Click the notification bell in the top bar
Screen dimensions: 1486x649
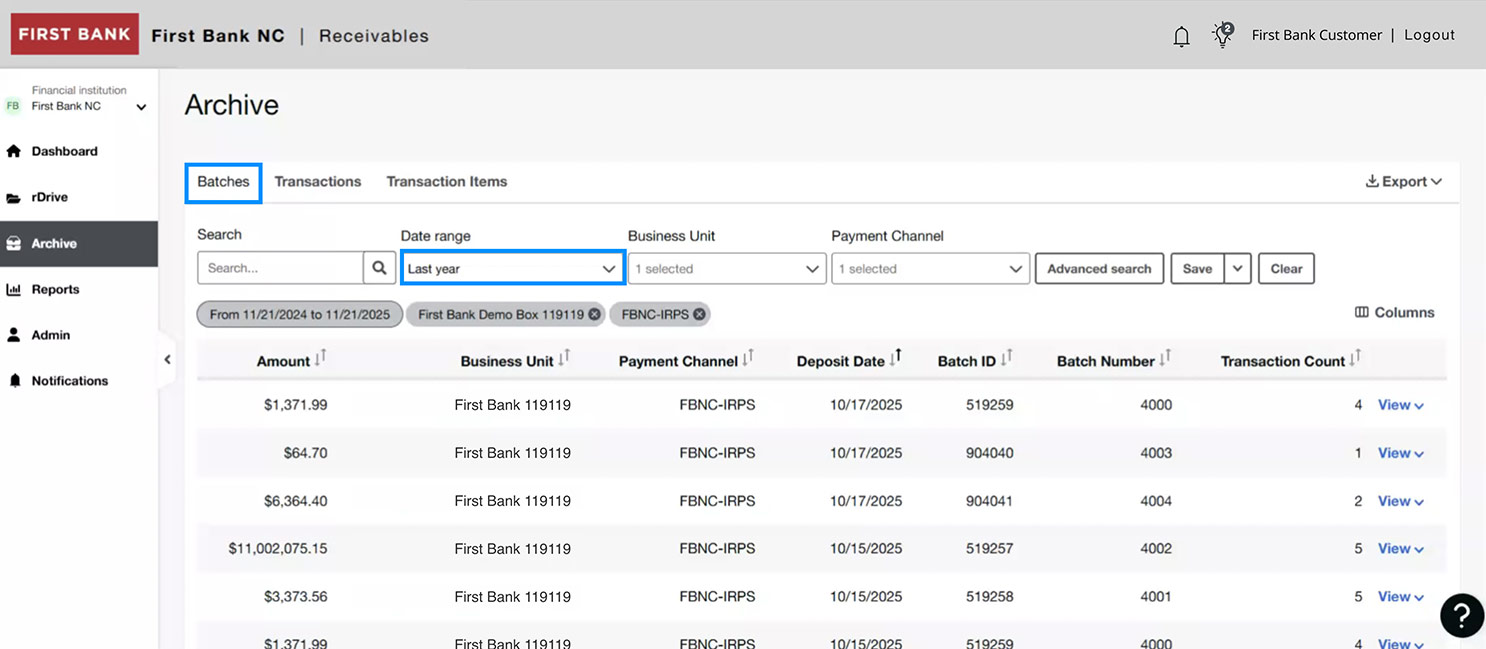(x=1181, y=35)
